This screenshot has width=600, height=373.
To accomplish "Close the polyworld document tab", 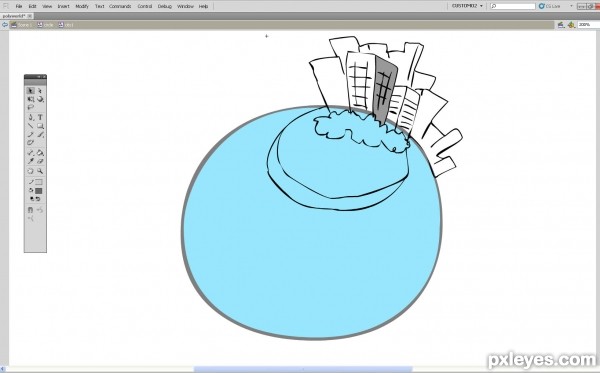I will click(x=29, y=16).
